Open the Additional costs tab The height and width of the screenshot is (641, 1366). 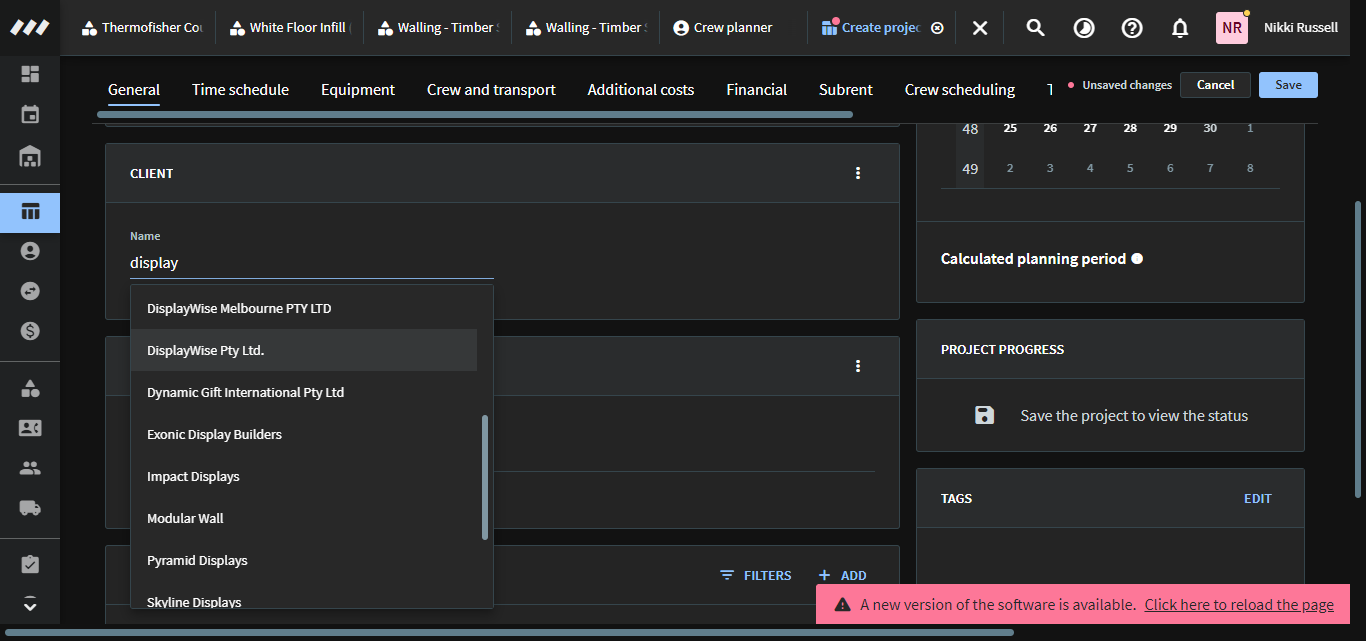641,90
